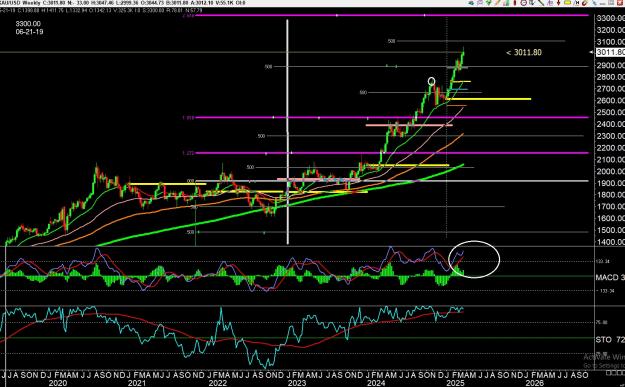Select the white vertical line on the chart
The width and height of the screenshot is (625, 387).
click(x=287, y=132)
